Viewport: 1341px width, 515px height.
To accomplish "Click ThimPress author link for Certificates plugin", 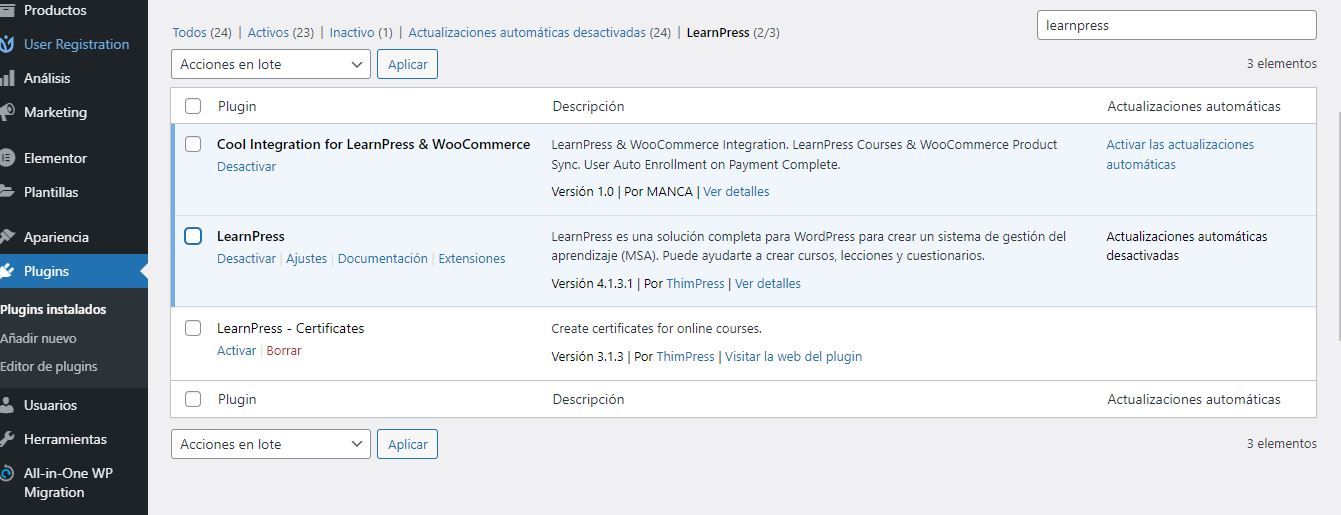I will coord(686,356).
